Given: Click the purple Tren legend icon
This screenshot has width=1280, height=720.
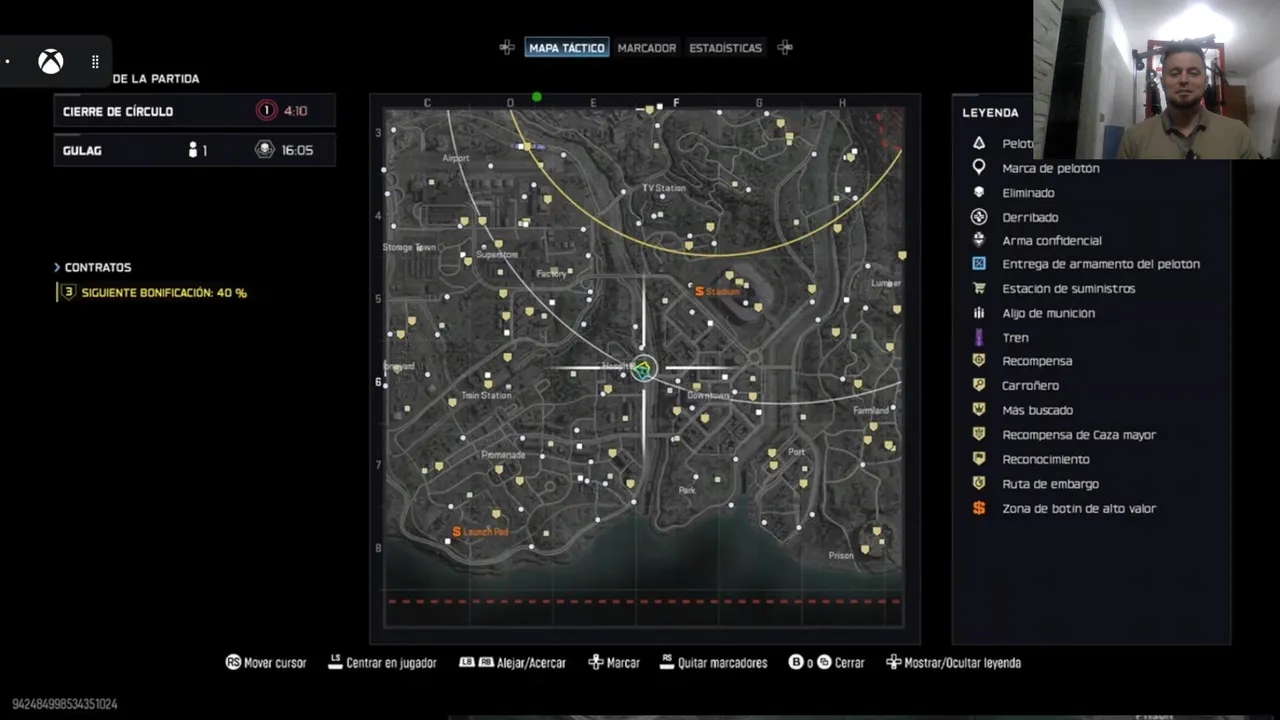Looking at the screenshot, I should [x=979, y=337].
